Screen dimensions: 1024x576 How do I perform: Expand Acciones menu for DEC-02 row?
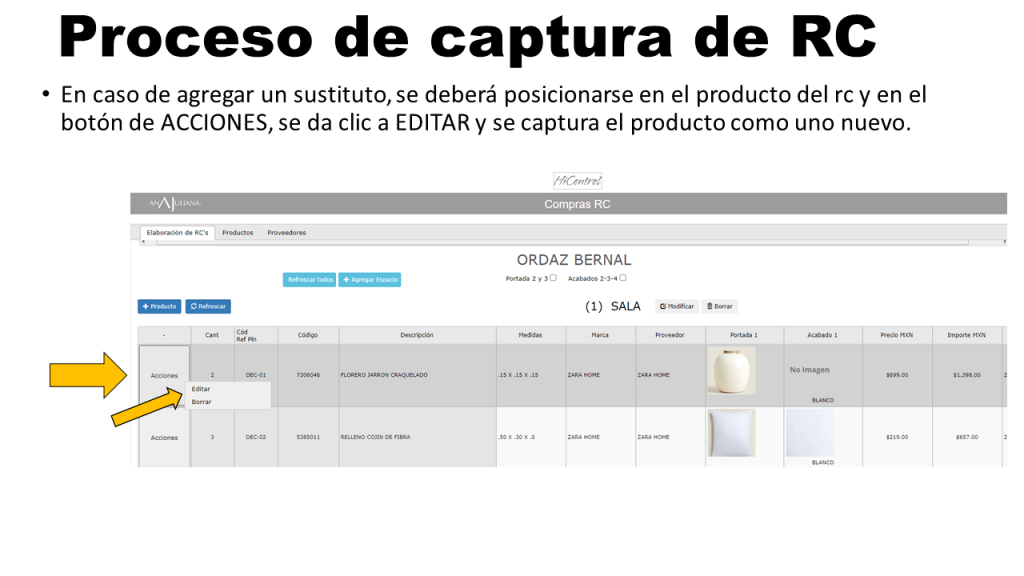coord(164,437)
